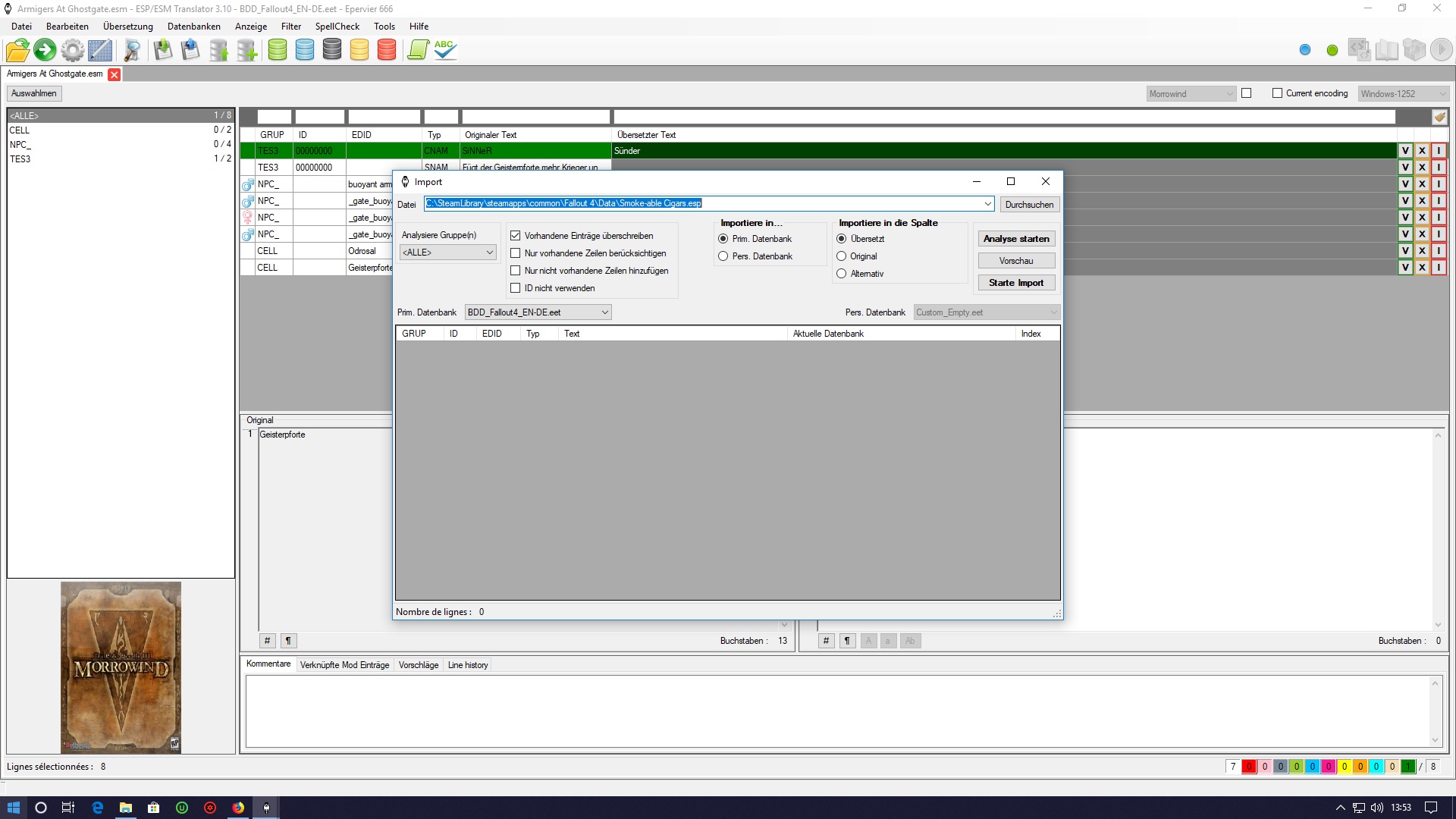Switch to the Vorschläge tab

click(x=418, y=665)
